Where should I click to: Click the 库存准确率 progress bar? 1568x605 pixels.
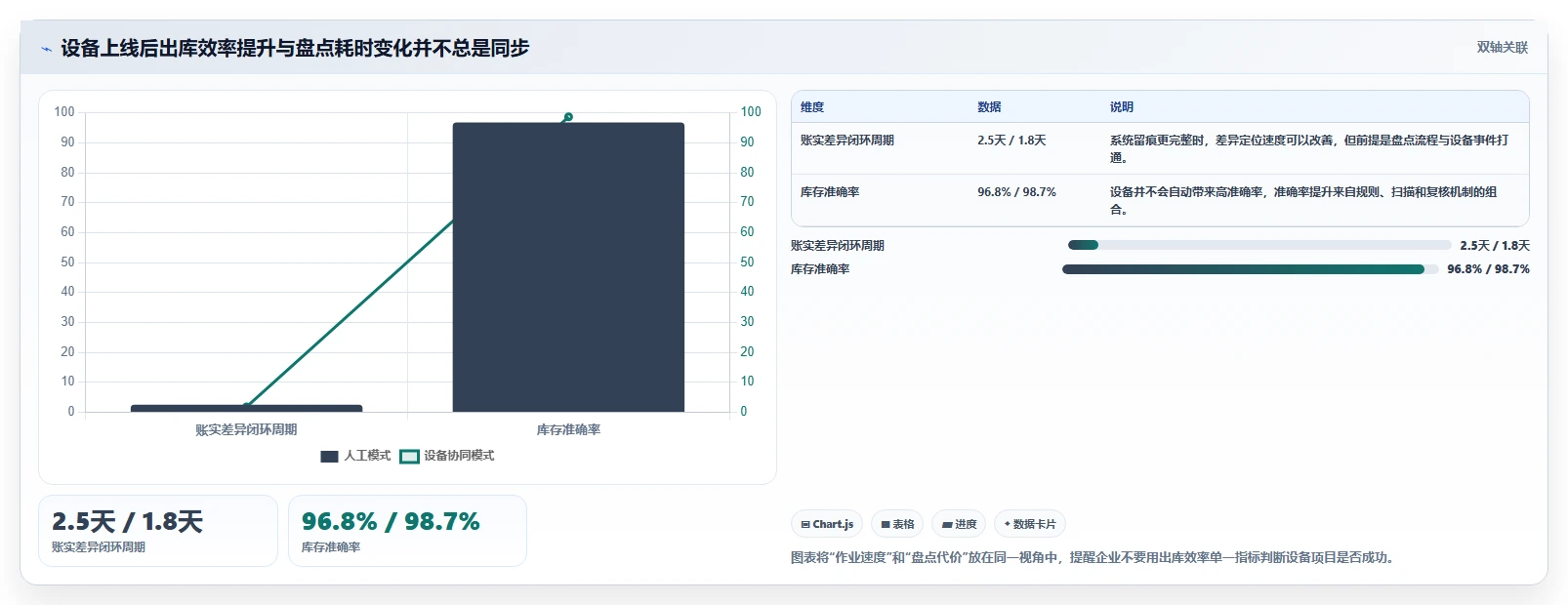[1251, 269]
